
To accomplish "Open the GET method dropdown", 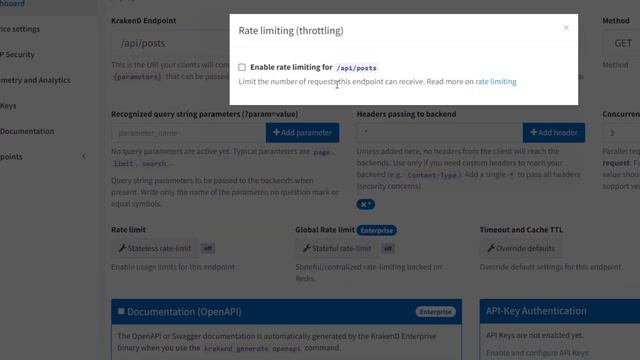I will 621,43.
